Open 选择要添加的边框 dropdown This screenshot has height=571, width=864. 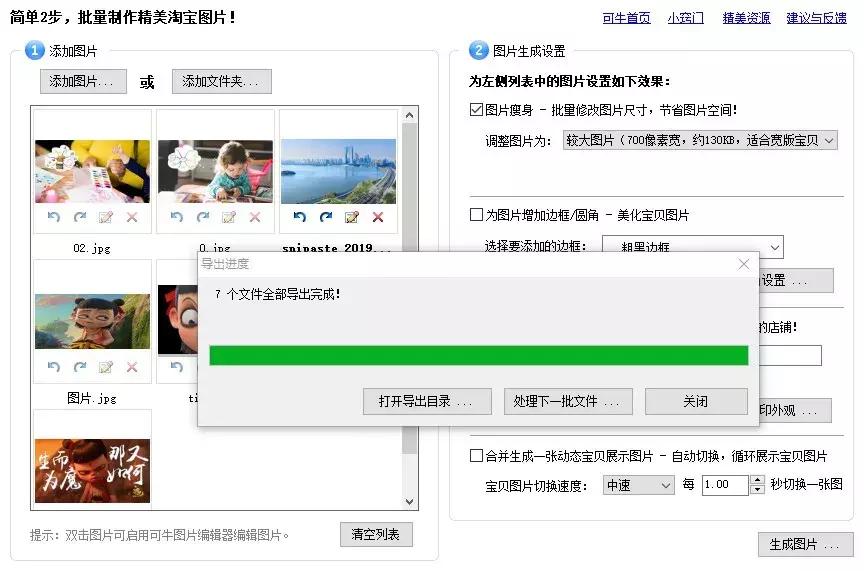coord(693,247)
